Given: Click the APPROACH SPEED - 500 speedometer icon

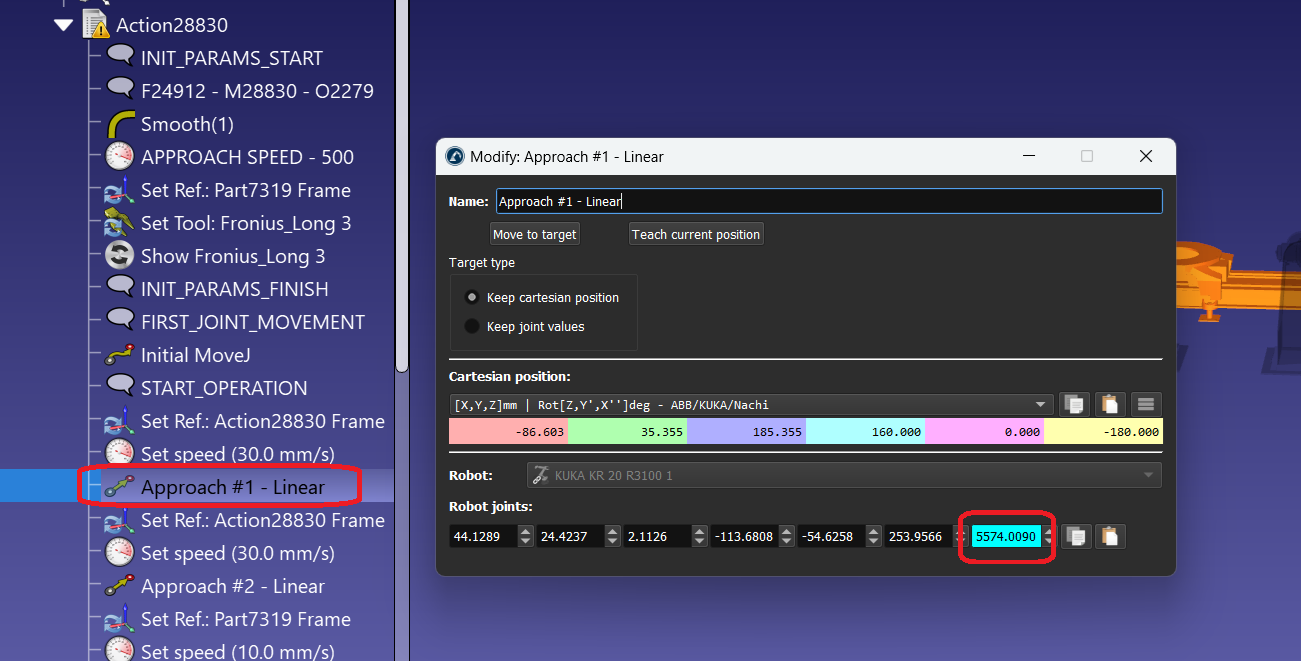Looking at the screenshot, I should [x=120, y=157].
